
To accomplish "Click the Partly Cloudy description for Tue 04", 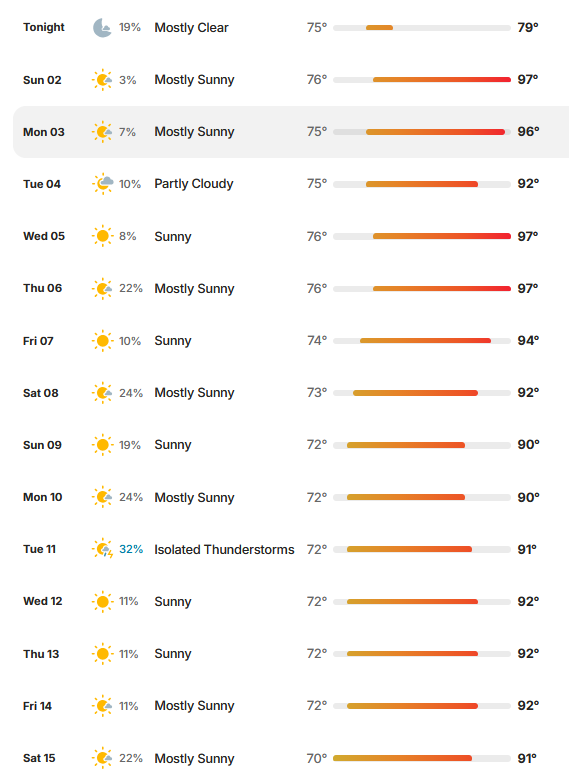I will click(193, 184).
